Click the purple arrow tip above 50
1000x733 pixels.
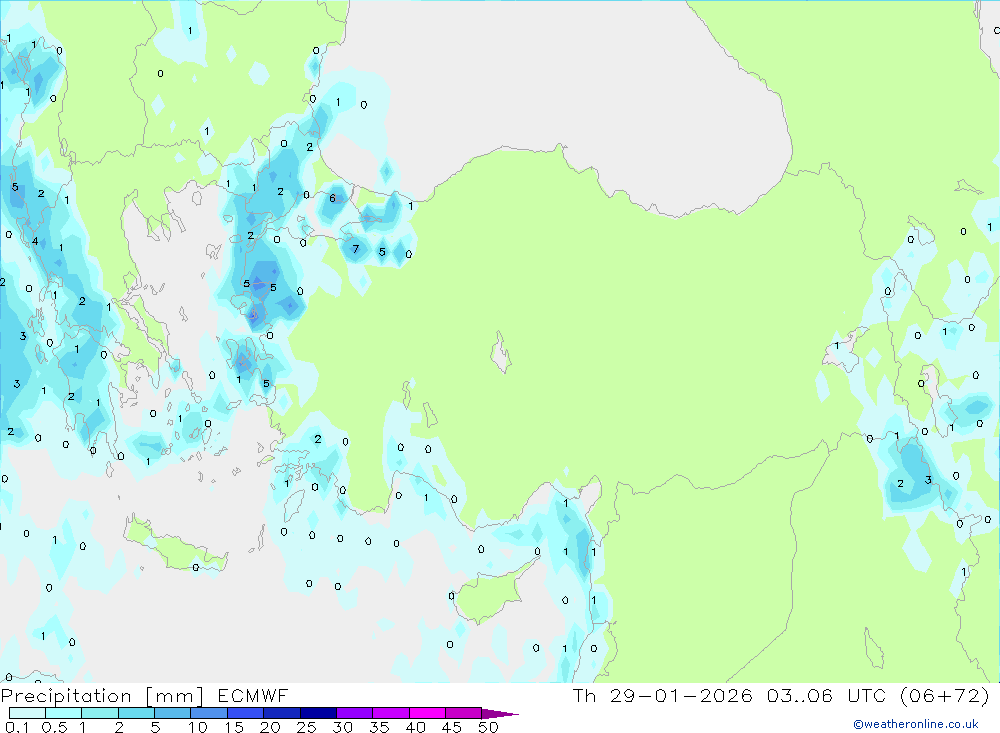(499, 714)
